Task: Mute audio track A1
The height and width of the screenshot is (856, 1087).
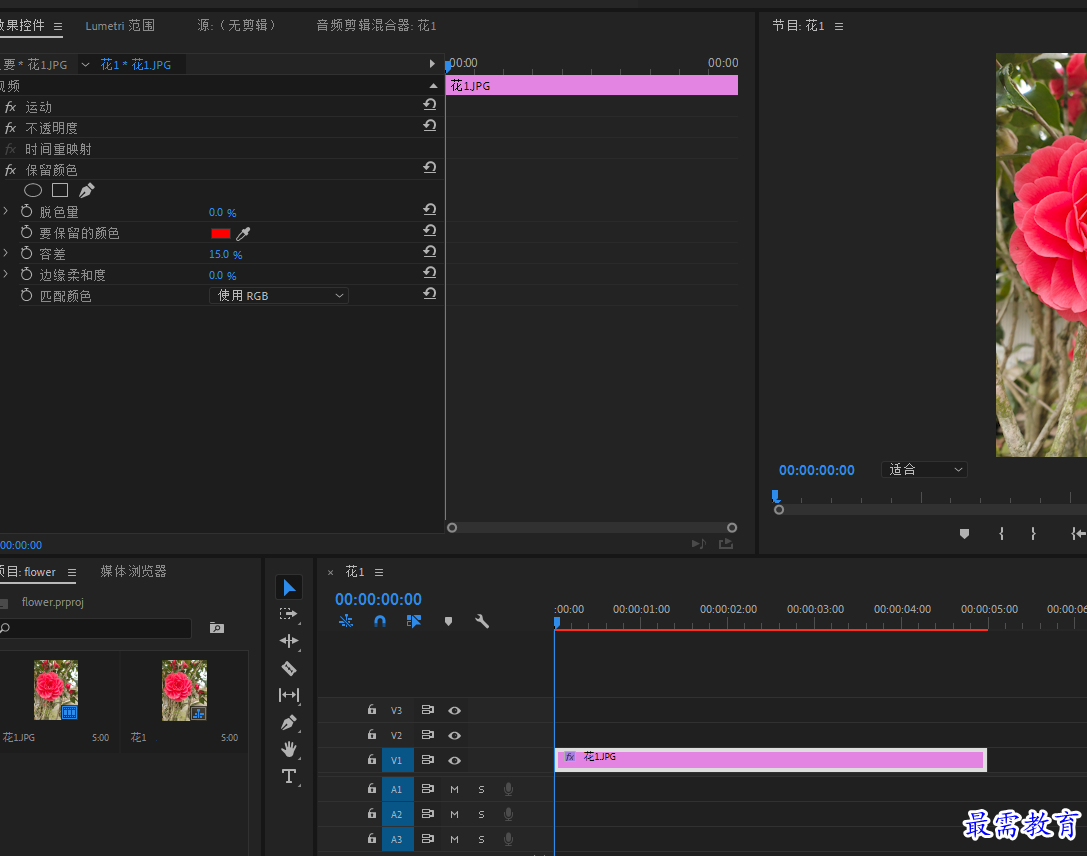Action: pos(455,789)
